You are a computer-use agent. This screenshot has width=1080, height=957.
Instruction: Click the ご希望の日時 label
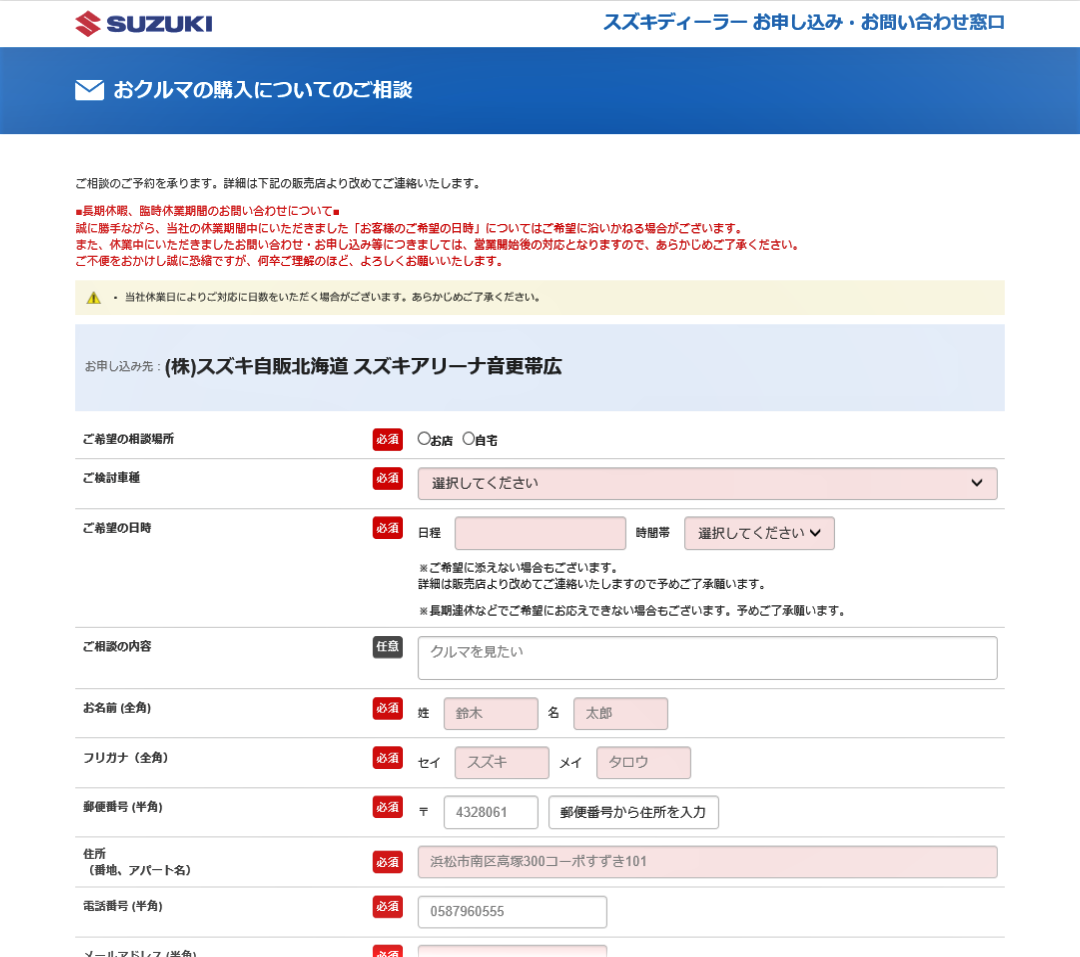coord(117,528)
